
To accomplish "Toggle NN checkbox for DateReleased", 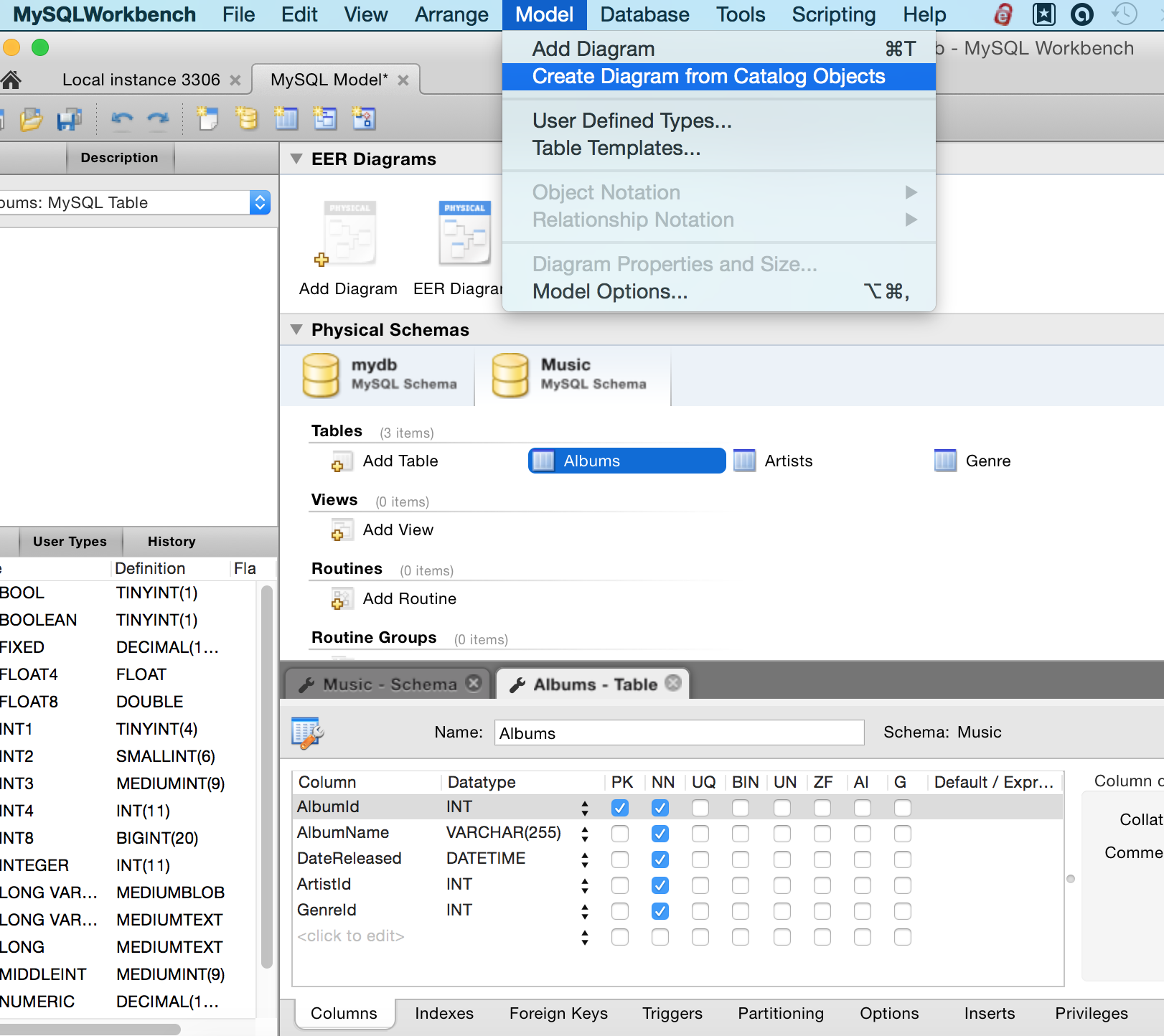I will coord(660,860).
